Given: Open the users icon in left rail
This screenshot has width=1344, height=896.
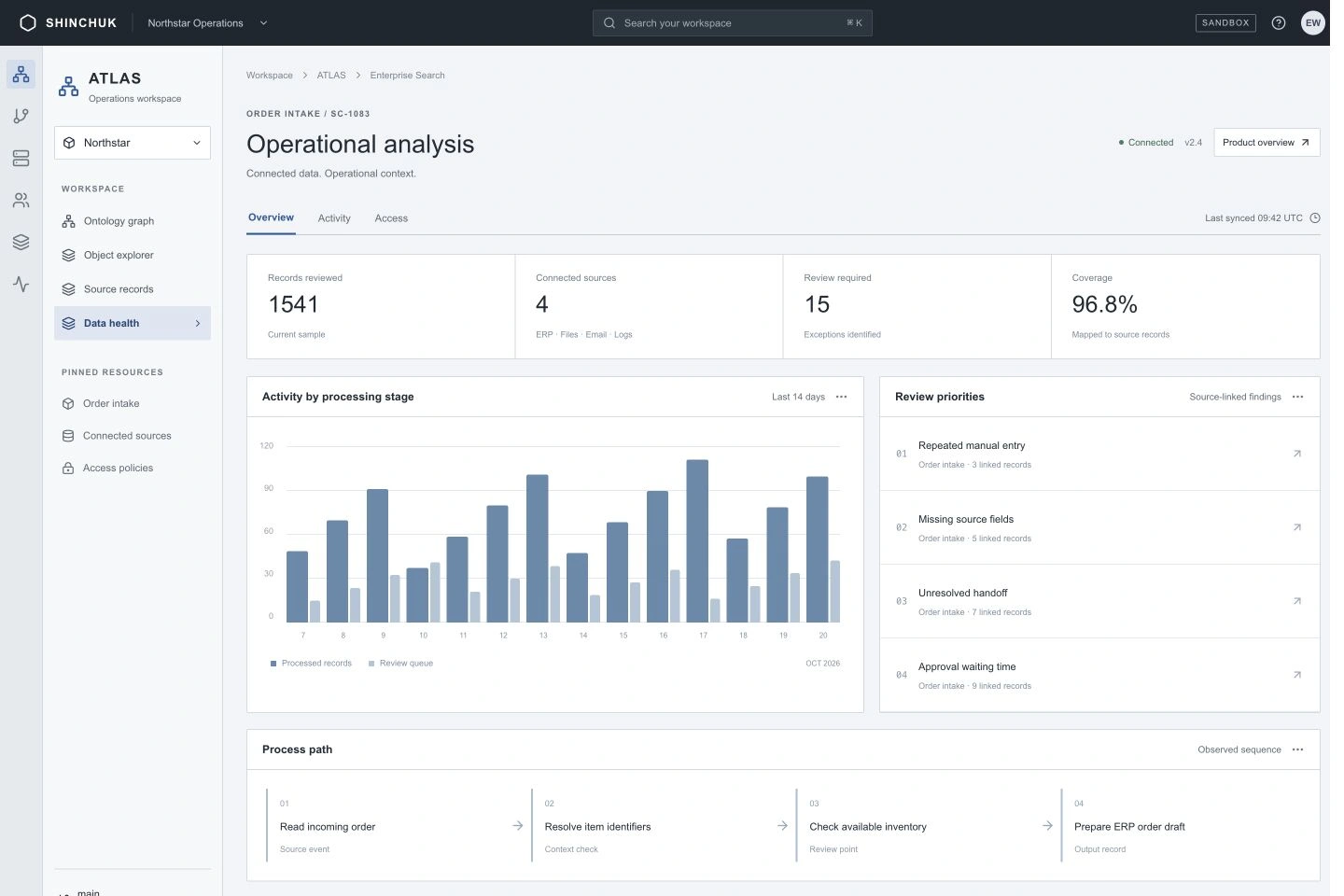Looking at the screenshot, I should pos(21,201).
